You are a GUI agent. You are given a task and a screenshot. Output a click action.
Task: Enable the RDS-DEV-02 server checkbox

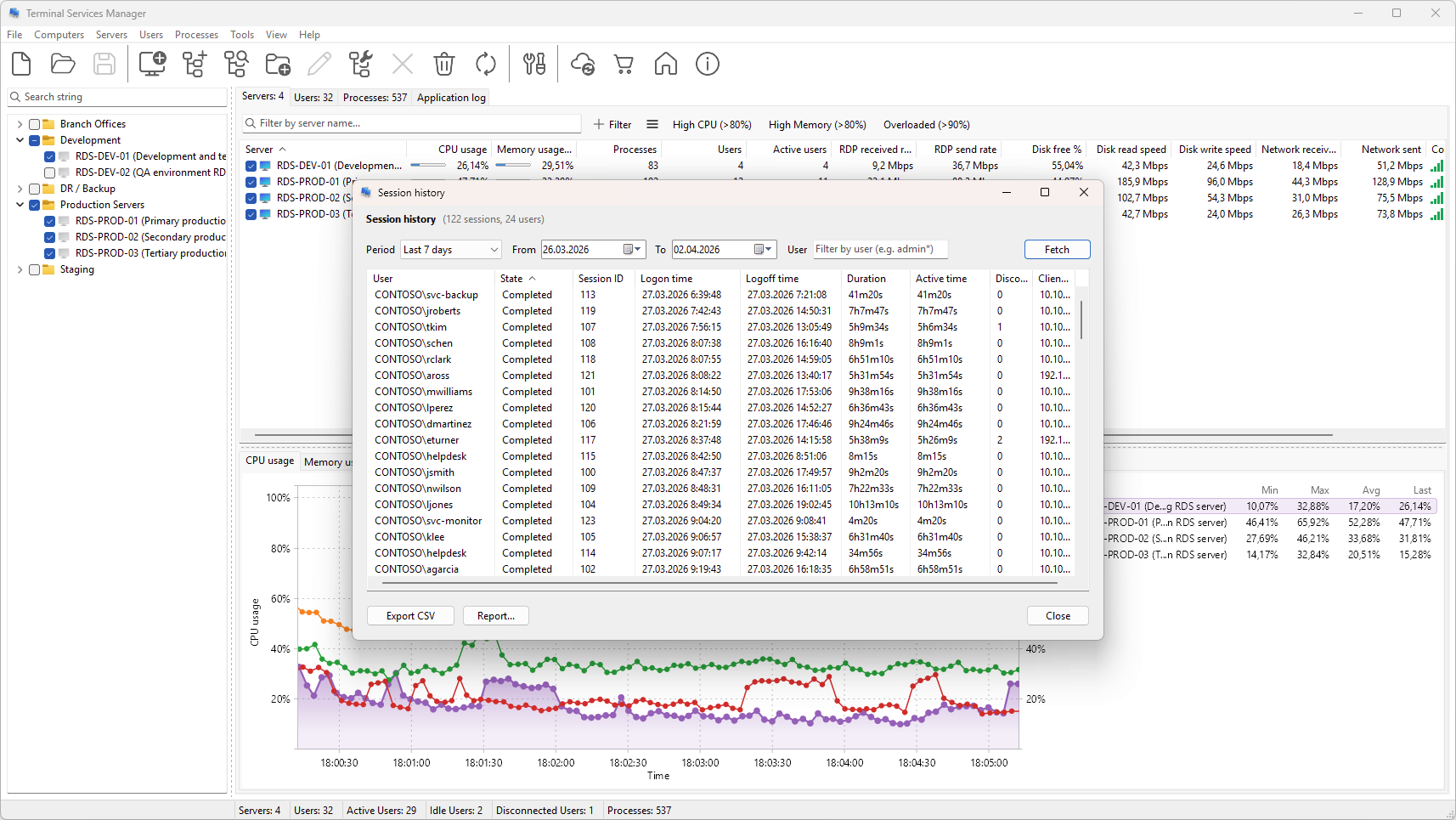pos(50,172)
